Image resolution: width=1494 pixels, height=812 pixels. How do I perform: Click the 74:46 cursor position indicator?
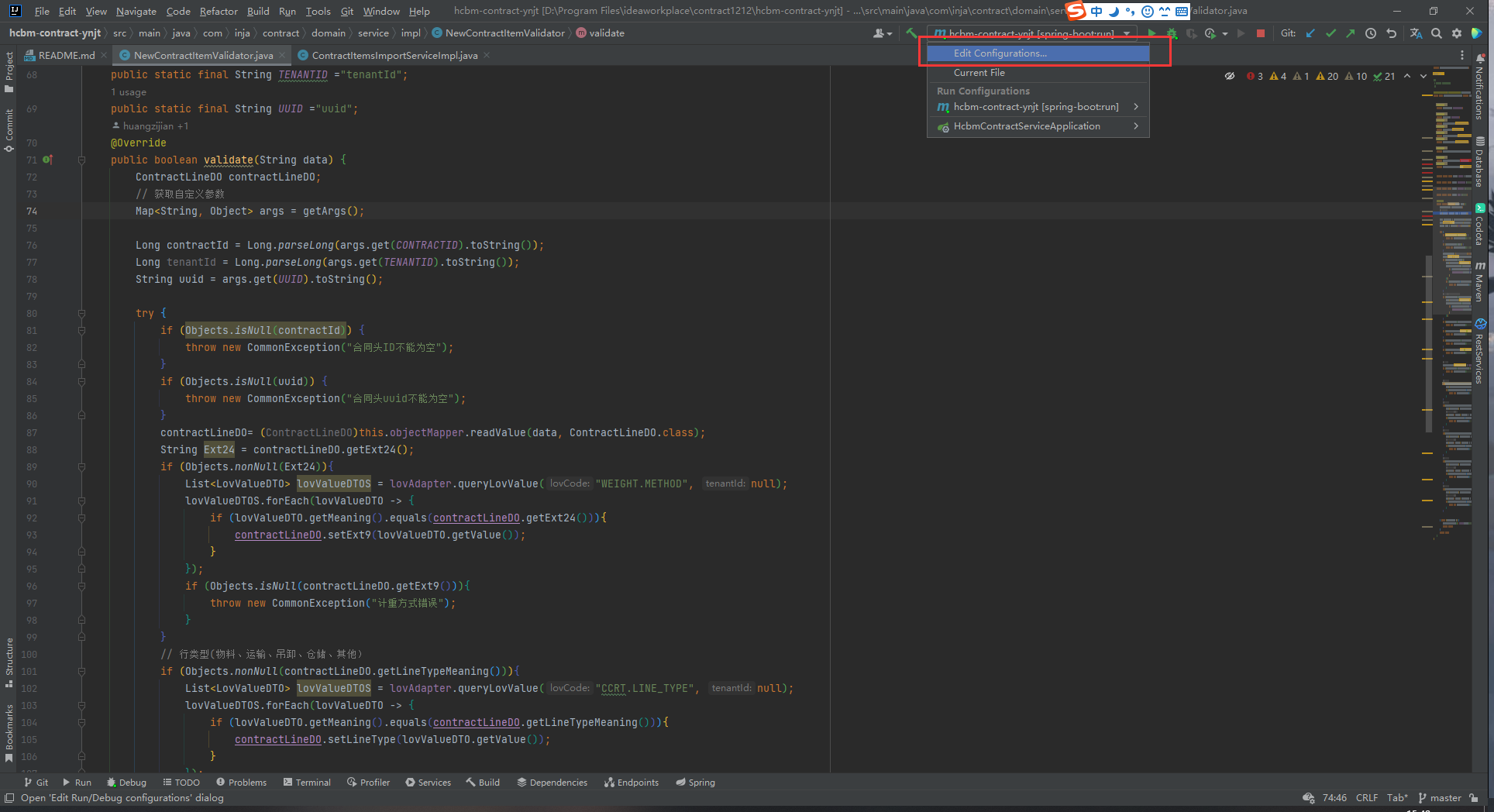[1334, 798]
